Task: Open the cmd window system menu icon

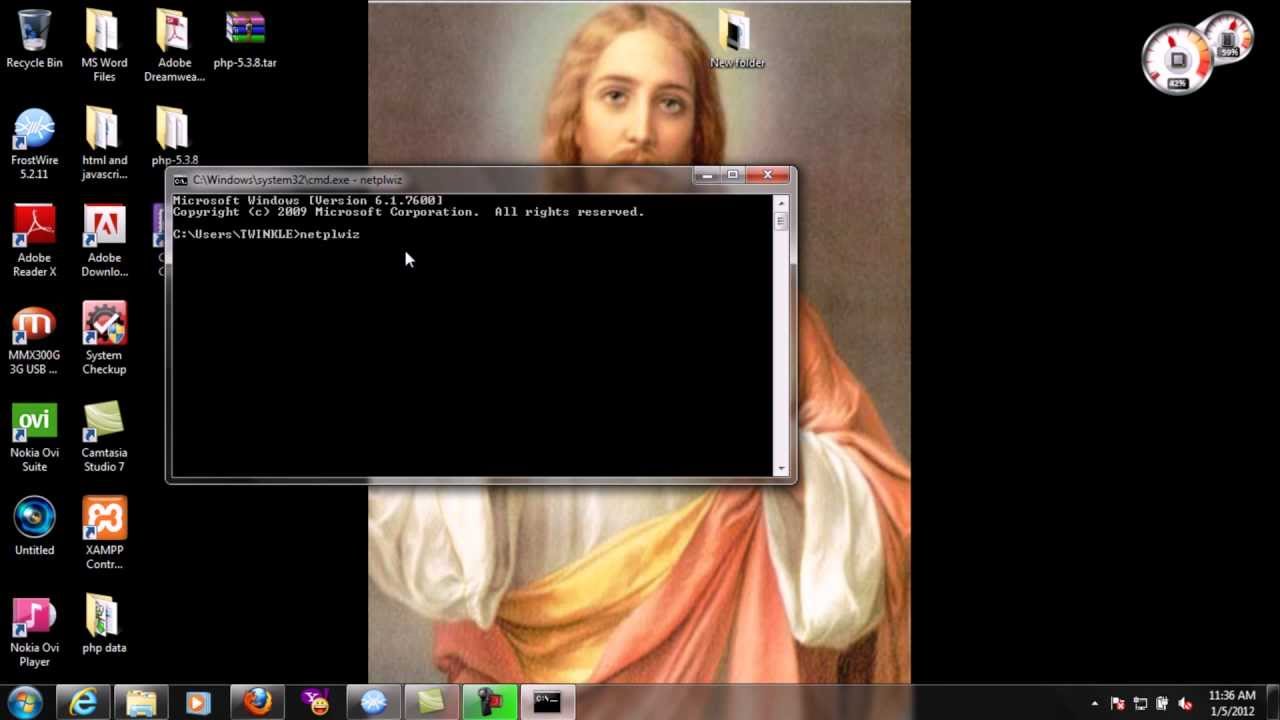Action: point(180,180)
